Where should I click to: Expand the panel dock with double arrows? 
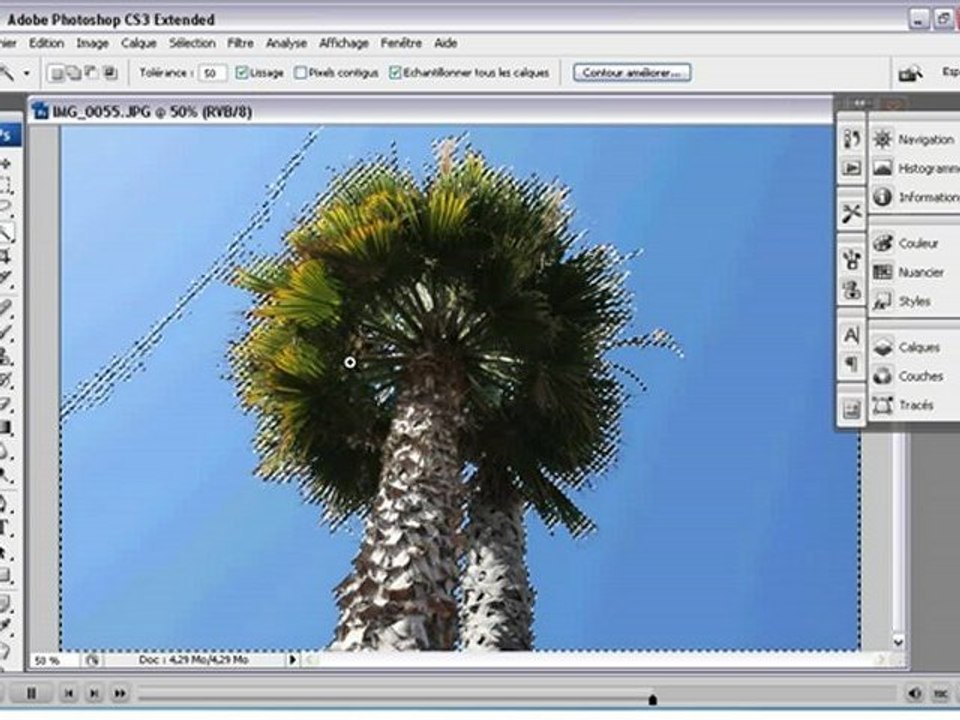point(860,103)
